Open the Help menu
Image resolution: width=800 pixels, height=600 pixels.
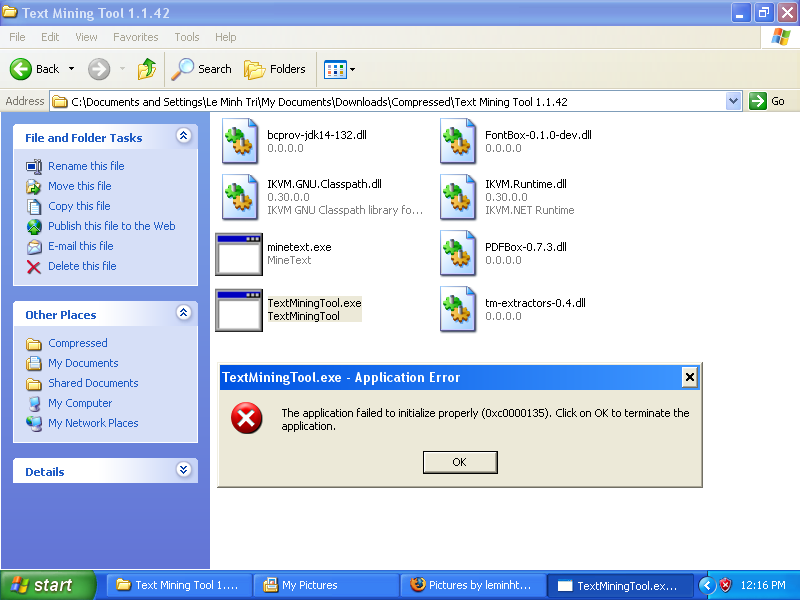click(x=226, y=37)
